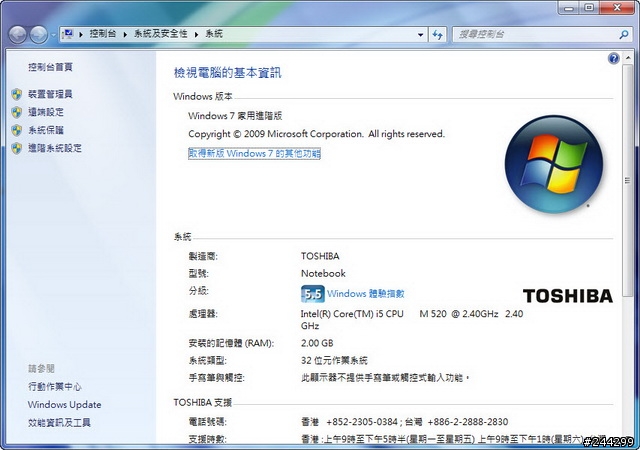Open 控制台首頁 link
This screenshot has height=450, width=640.
click(51, 67)
